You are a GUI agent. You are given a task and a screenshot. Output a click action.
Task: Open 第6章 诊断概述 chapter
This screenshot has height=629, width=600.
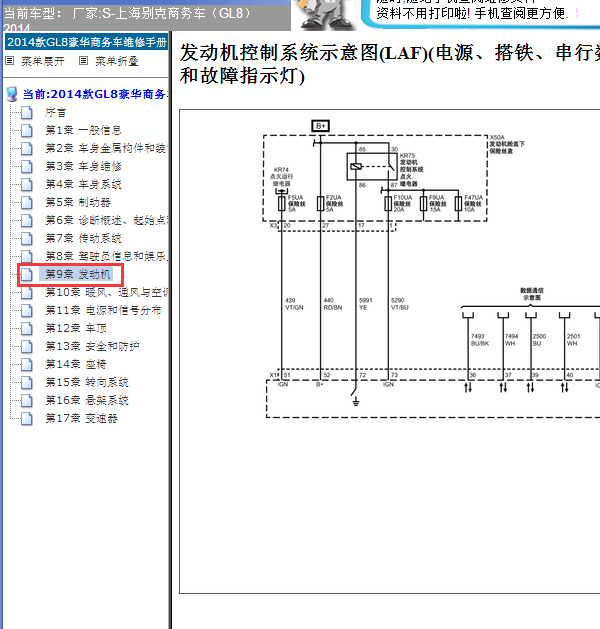(x=106, y=221)
